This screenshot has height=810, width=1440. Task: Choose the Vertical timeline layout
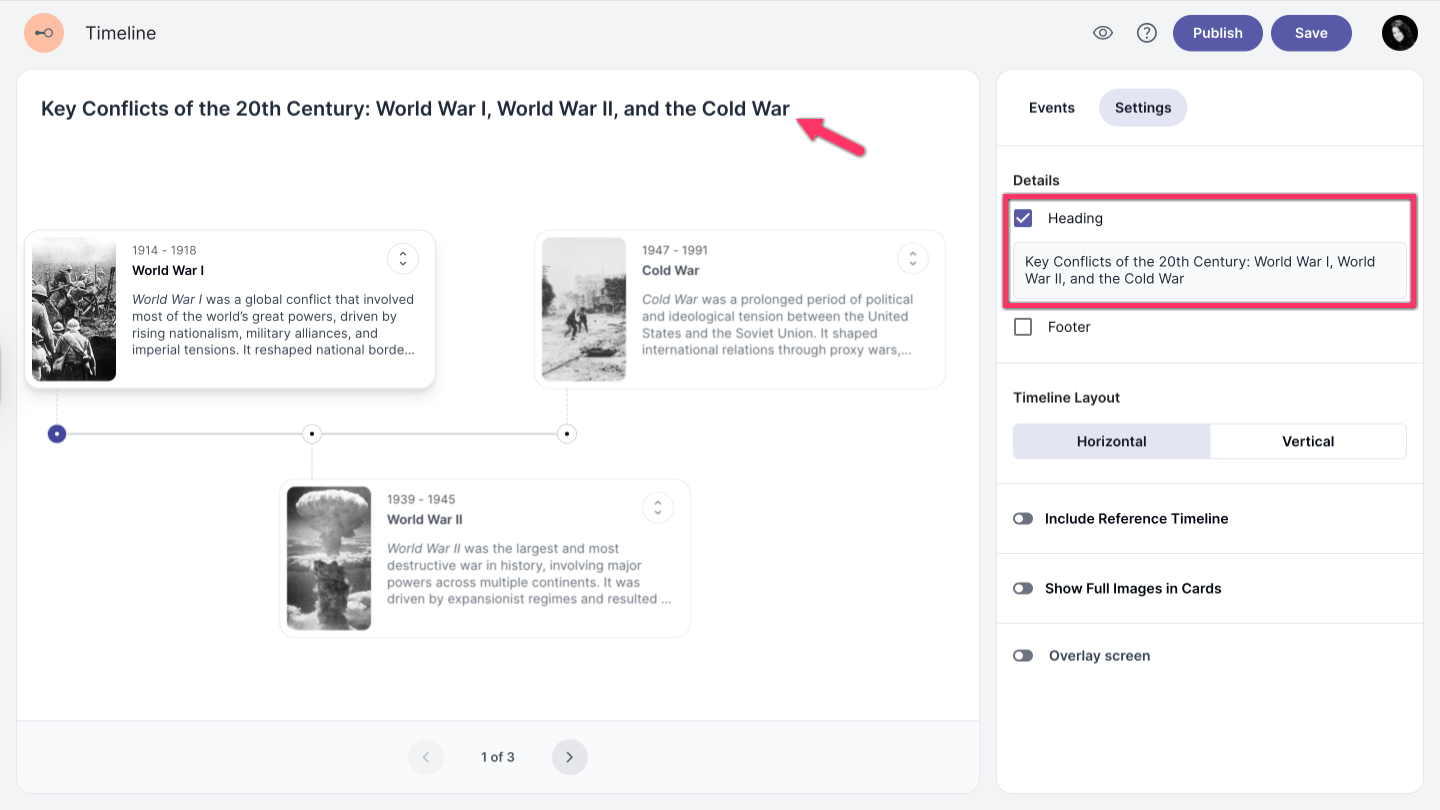point(1308,441)
